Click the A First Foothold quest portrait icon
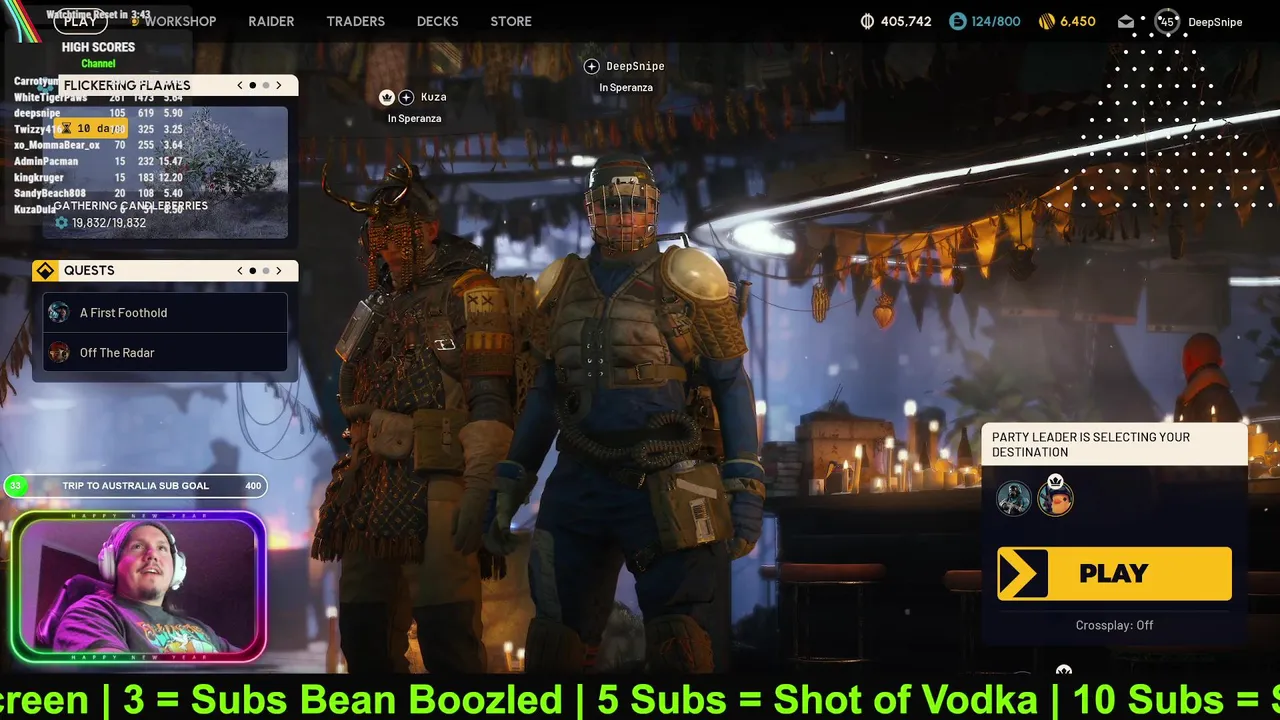1280x720 pixels. (x=59, y=313)
